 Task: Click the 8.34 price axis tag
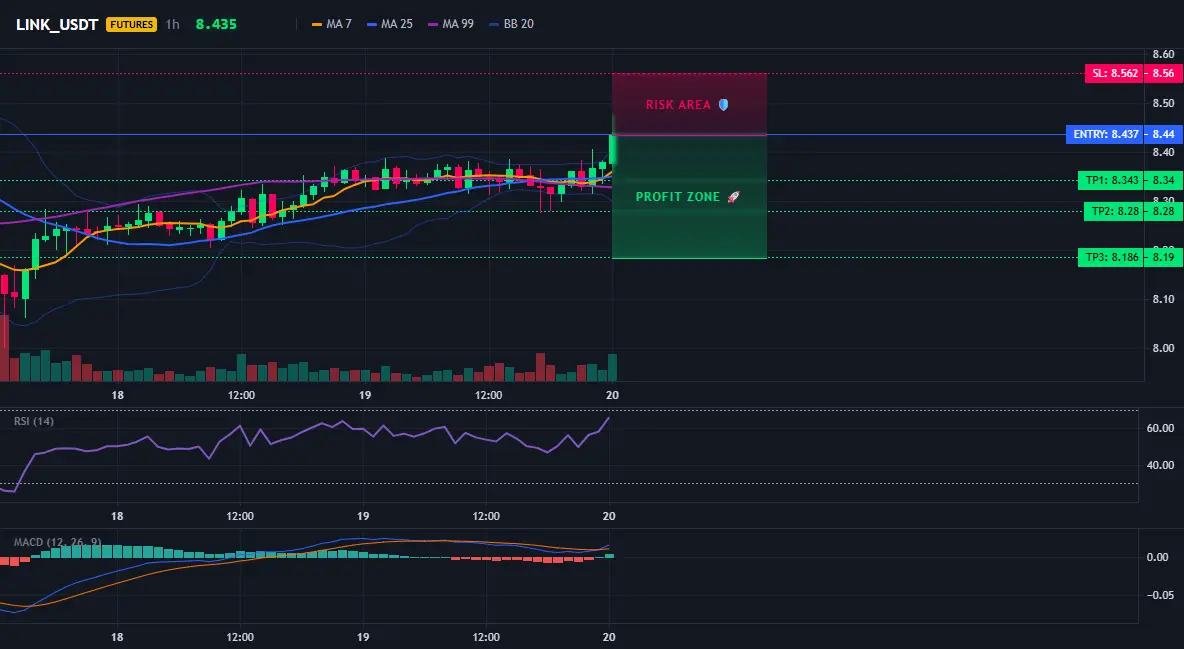pos(1163,180)
